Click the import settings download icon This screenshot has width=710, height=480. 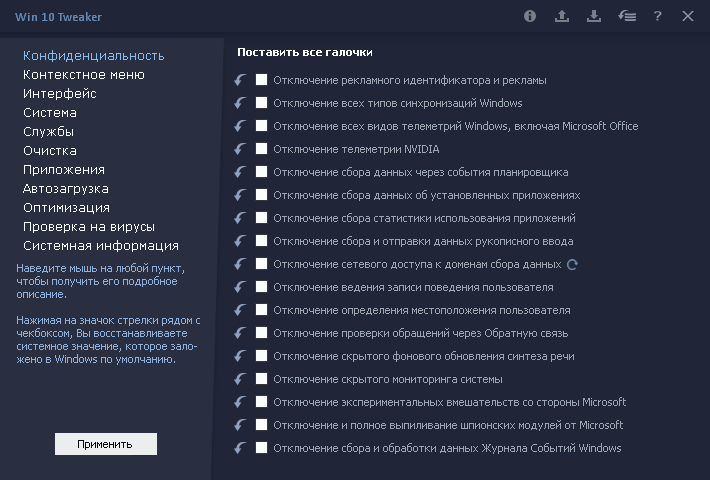(x=594, y=16)
